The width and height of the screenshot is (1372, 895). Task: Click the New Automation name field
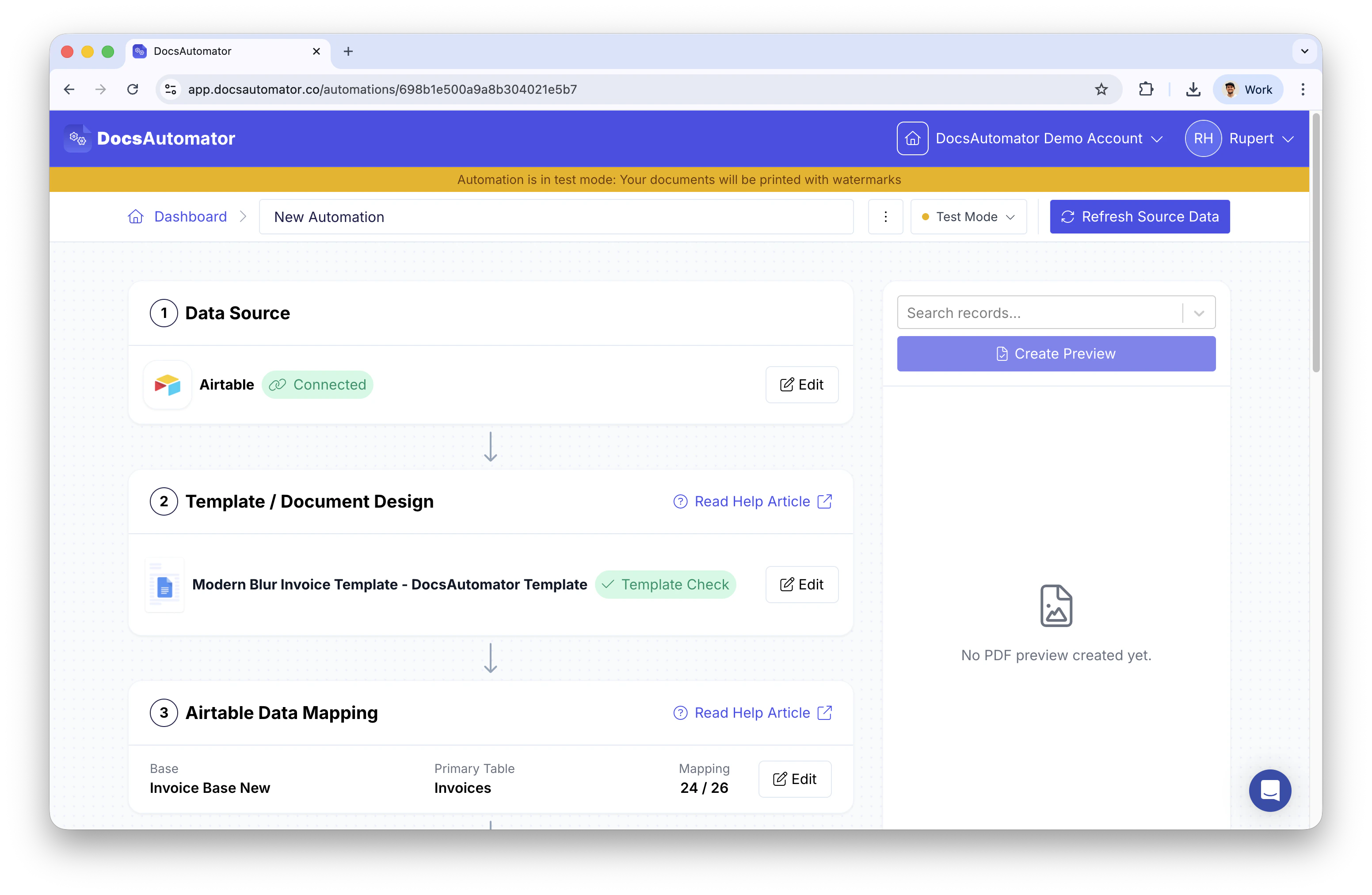click(556, 217)
